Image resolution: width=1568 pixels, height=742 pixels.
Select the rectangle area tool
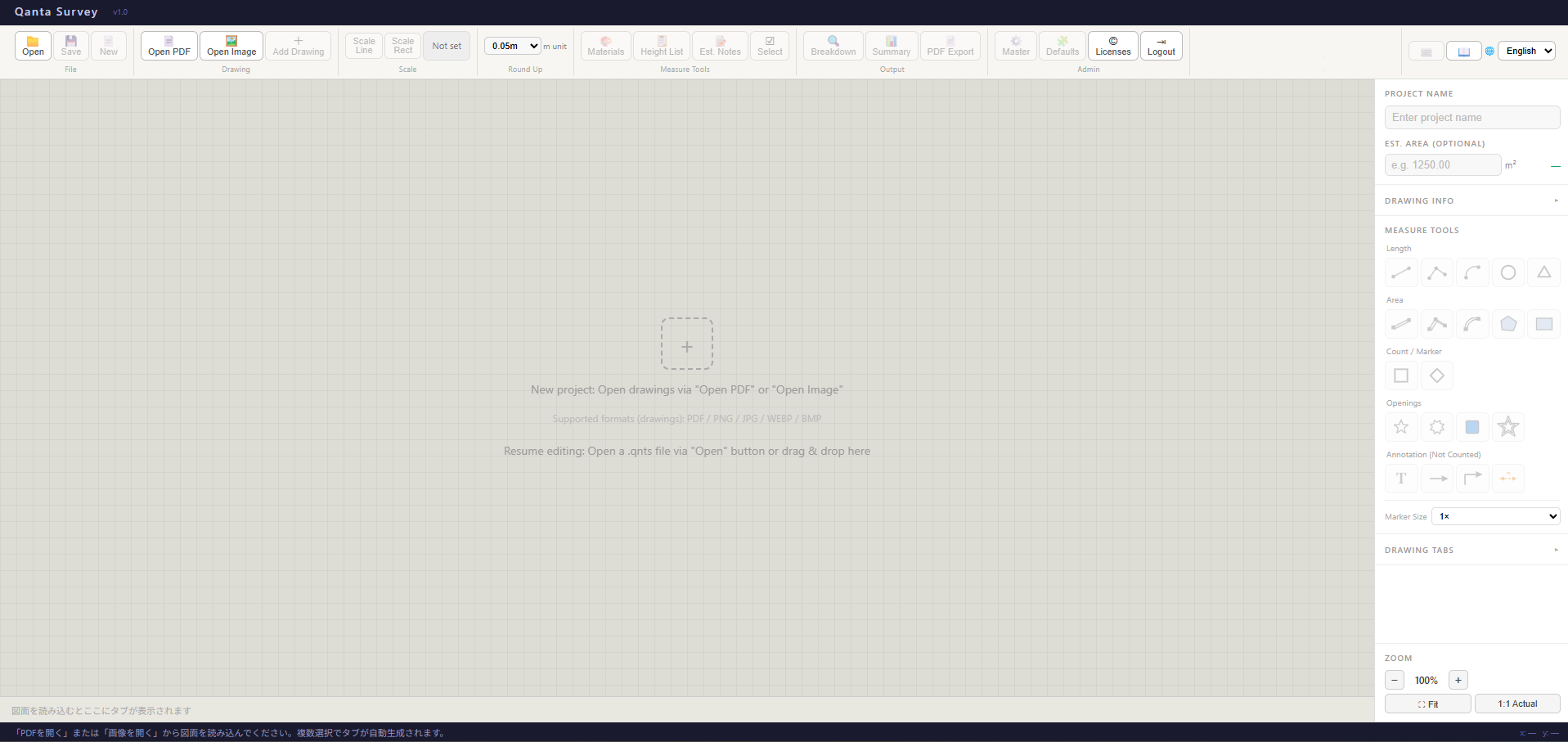1544,324
